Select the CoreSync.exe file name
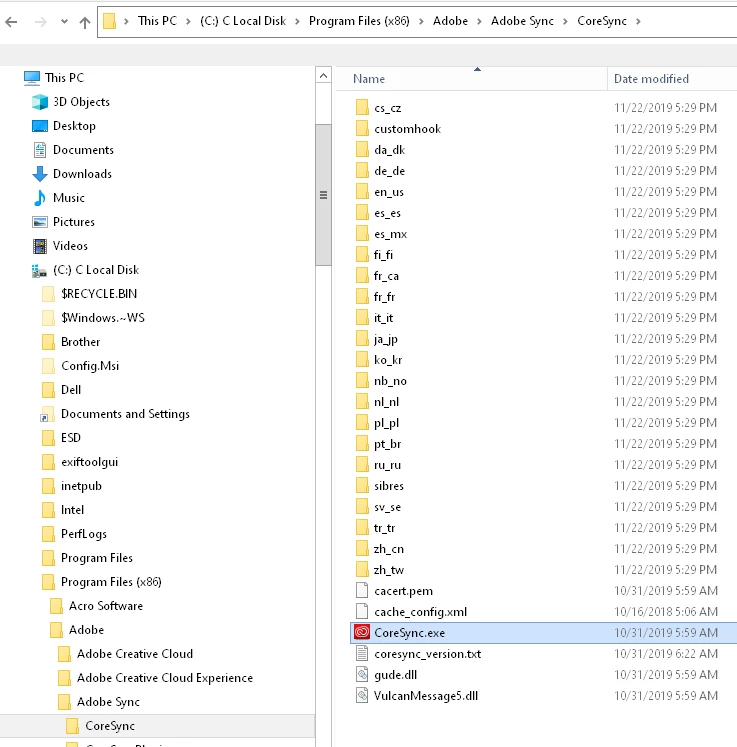Image resolution: width=737 pixels, height=747 pixels. point(410,633)
